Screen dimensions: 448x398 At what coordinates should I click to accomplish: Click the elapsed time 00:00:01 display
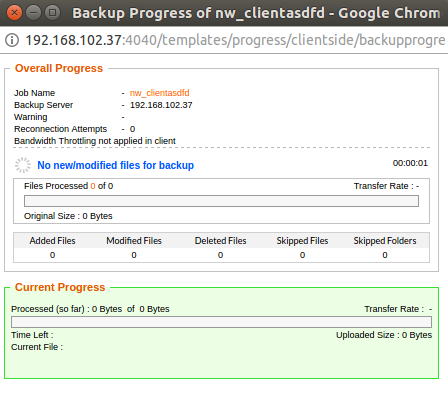410,163
